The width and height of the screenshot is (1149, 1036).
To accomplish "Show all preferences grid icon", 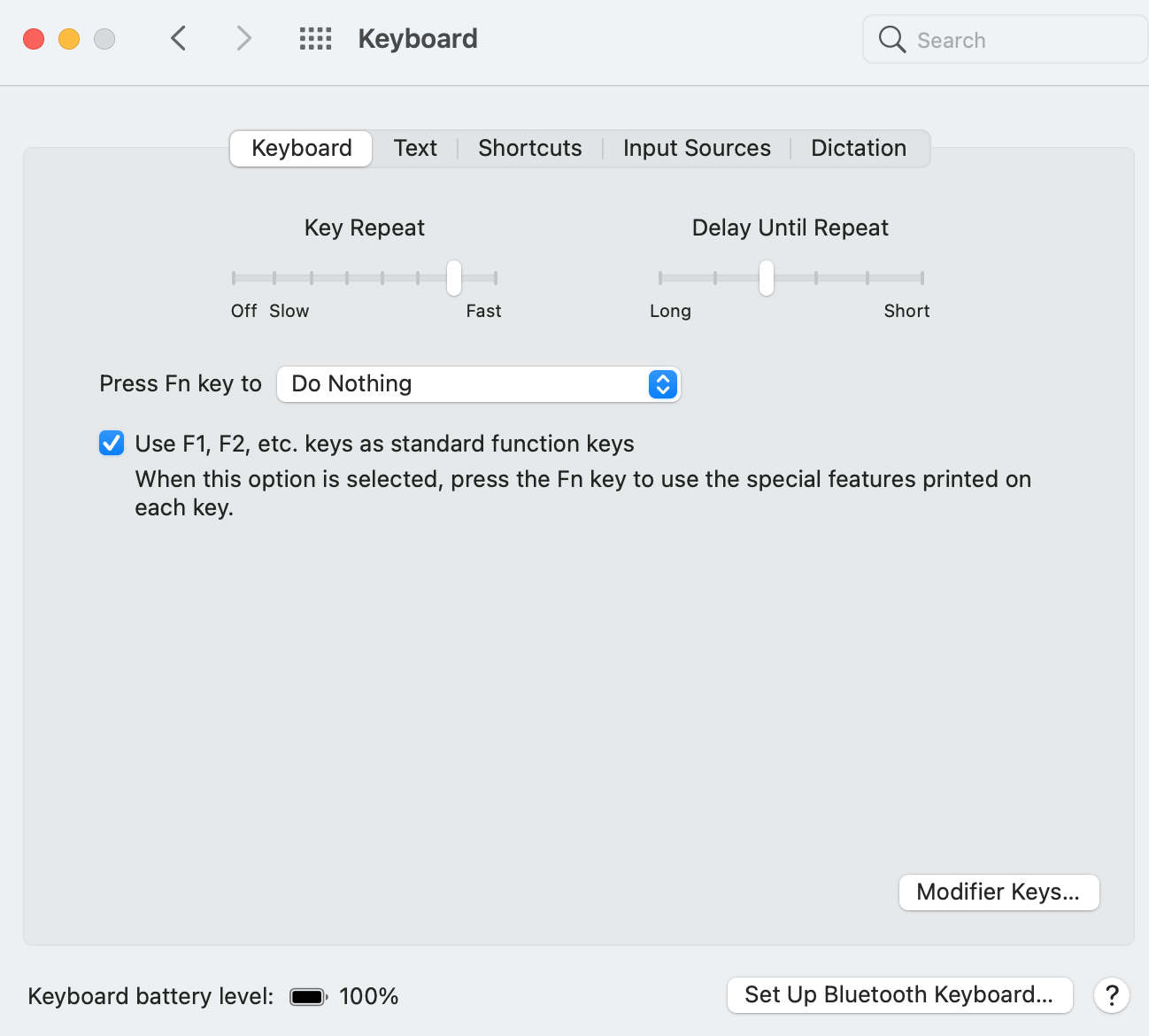I will [x=315, y=39].
